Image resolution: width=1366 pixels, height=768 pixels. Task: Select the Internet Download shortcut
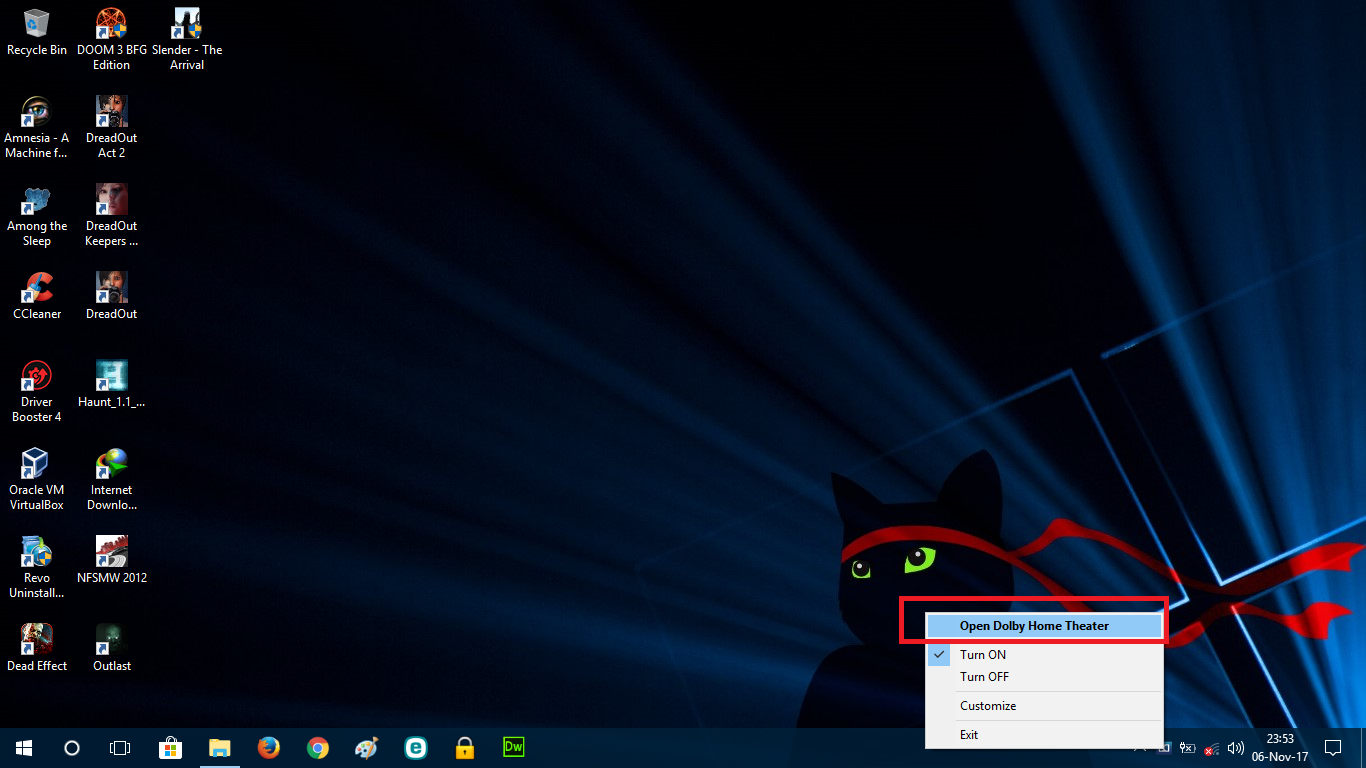point(111,479)
